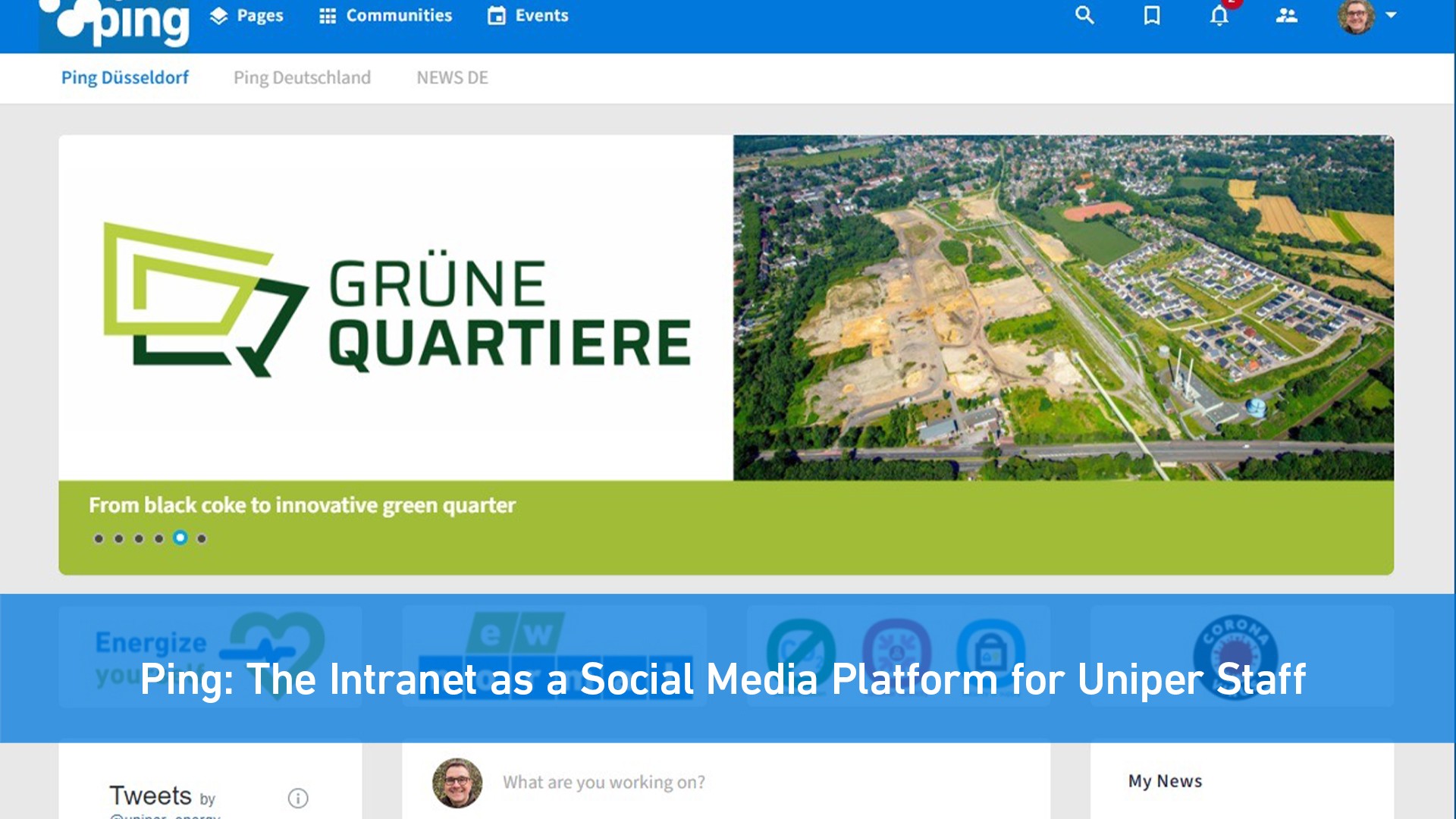Screen dimensions: 1456x819
Task: Open the notifications bell with red badge
Action: click(x=1219, y=17)
